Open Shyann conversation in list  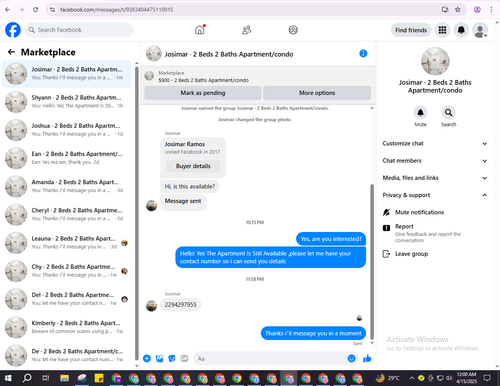[x=66, y=102]
